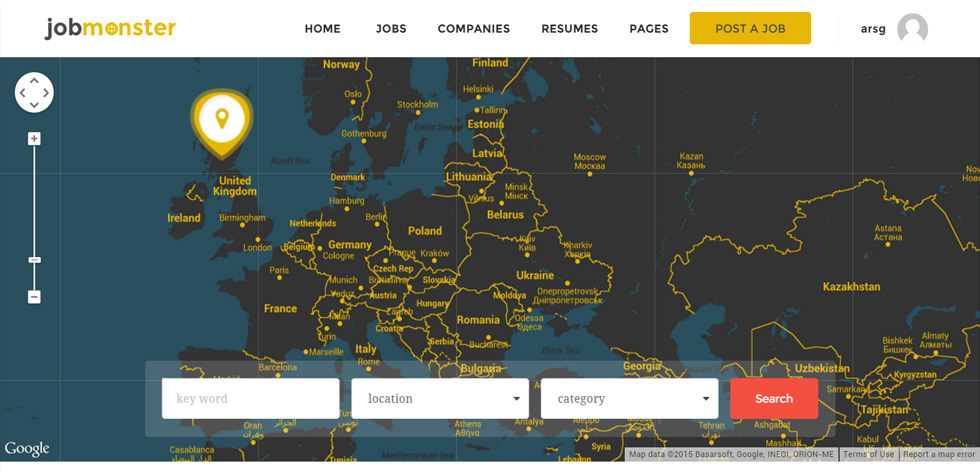Click the Norway label on map
The width and height of the screenshot is (980, 471).
tap(341, 64)
